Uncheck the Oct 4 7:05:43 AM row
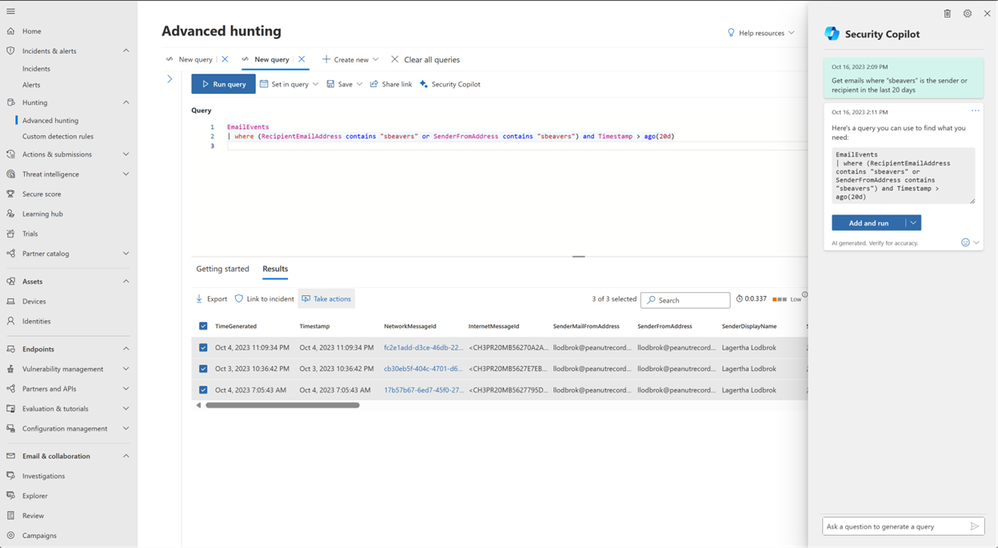The width and height of the screenshot is (998, 548). (x=203, y=390)
